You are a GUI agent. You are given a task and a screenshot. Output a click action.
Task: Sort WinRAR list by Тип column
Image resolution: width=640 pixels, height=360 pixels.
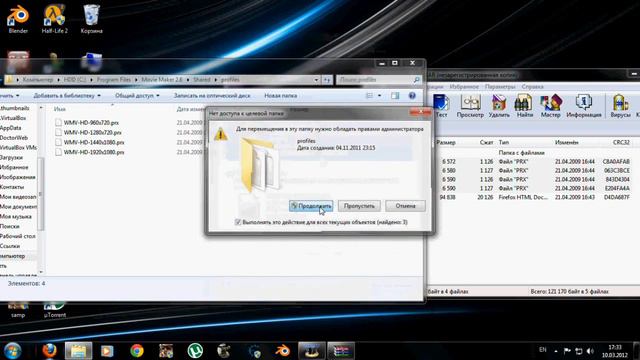(x=504, y=142)
